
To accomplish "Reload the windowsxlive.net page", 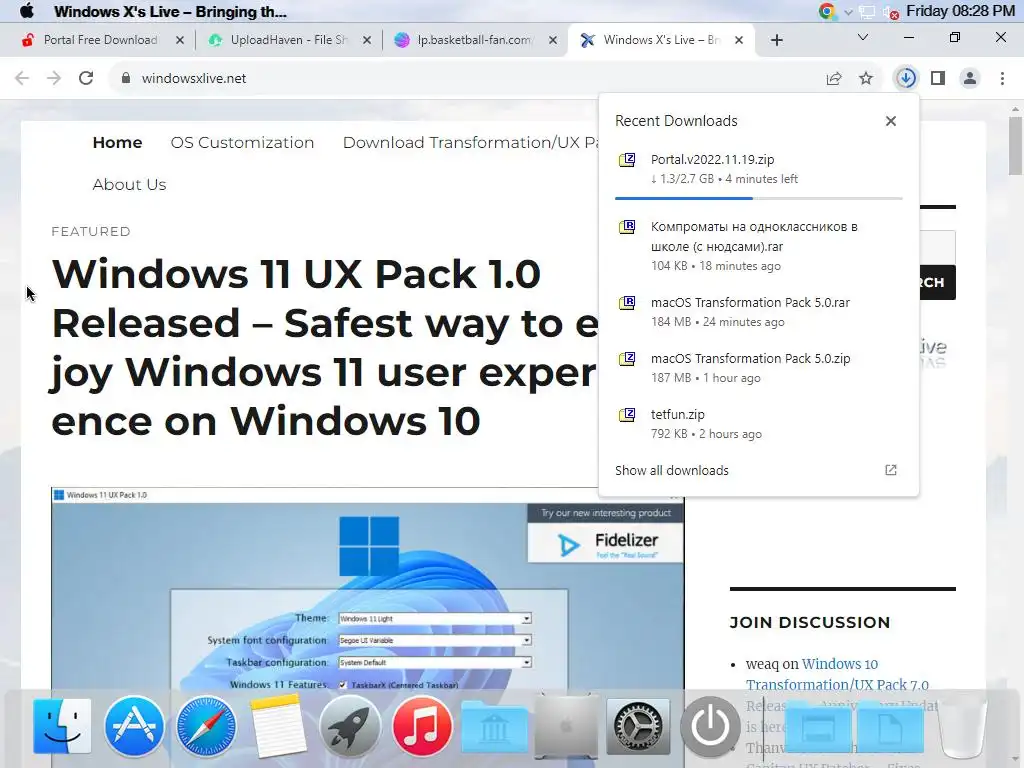I will pos(86,78).
